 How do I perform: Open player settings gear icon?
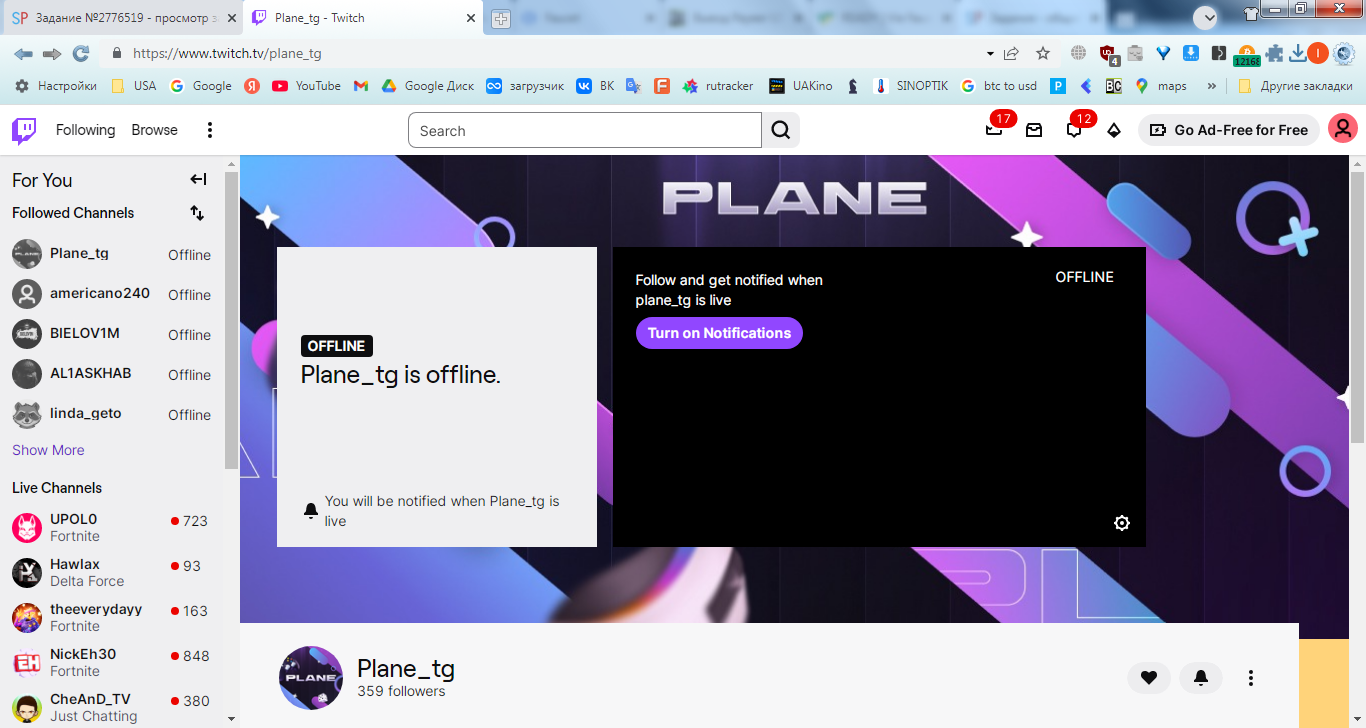(1122, 523)
